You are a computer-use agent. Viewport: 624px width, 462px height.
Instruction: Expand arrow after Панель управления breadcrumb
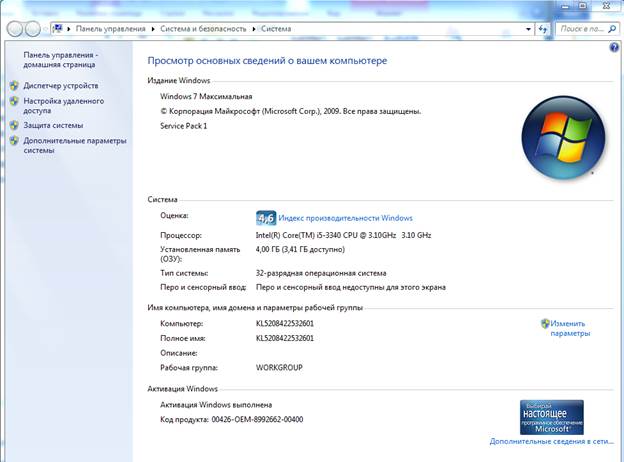pyautogui.click(x=153, y=29)
